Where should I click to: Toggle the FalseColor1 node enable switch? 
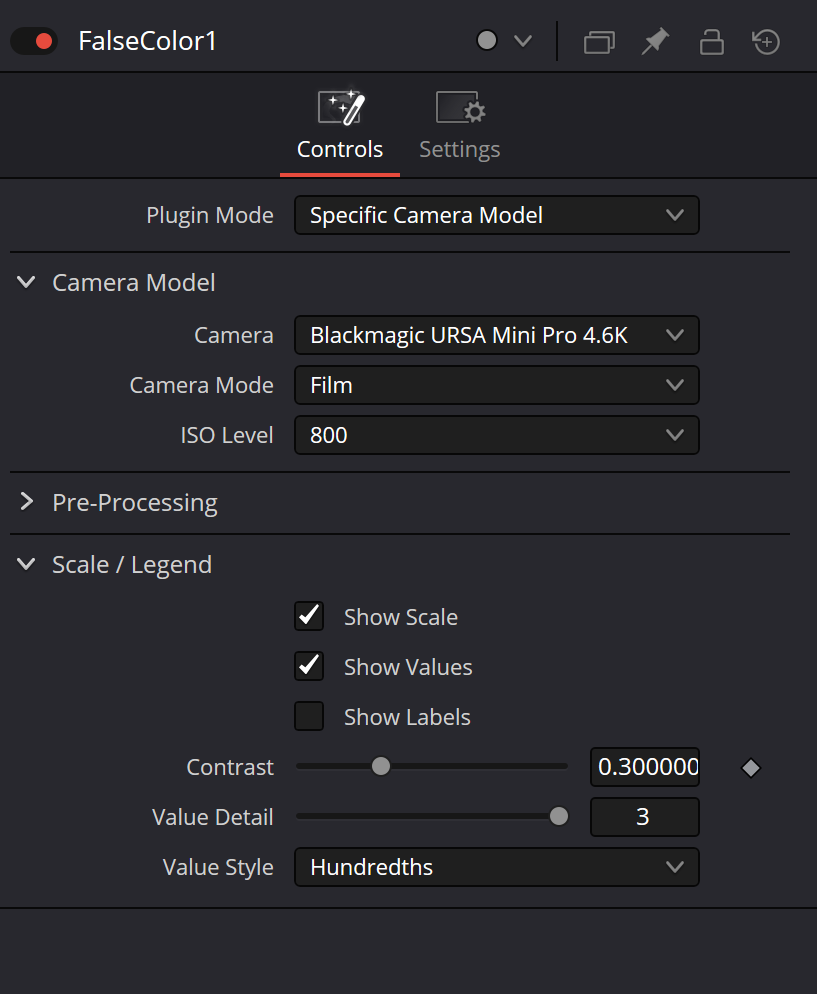coord(34,41)
